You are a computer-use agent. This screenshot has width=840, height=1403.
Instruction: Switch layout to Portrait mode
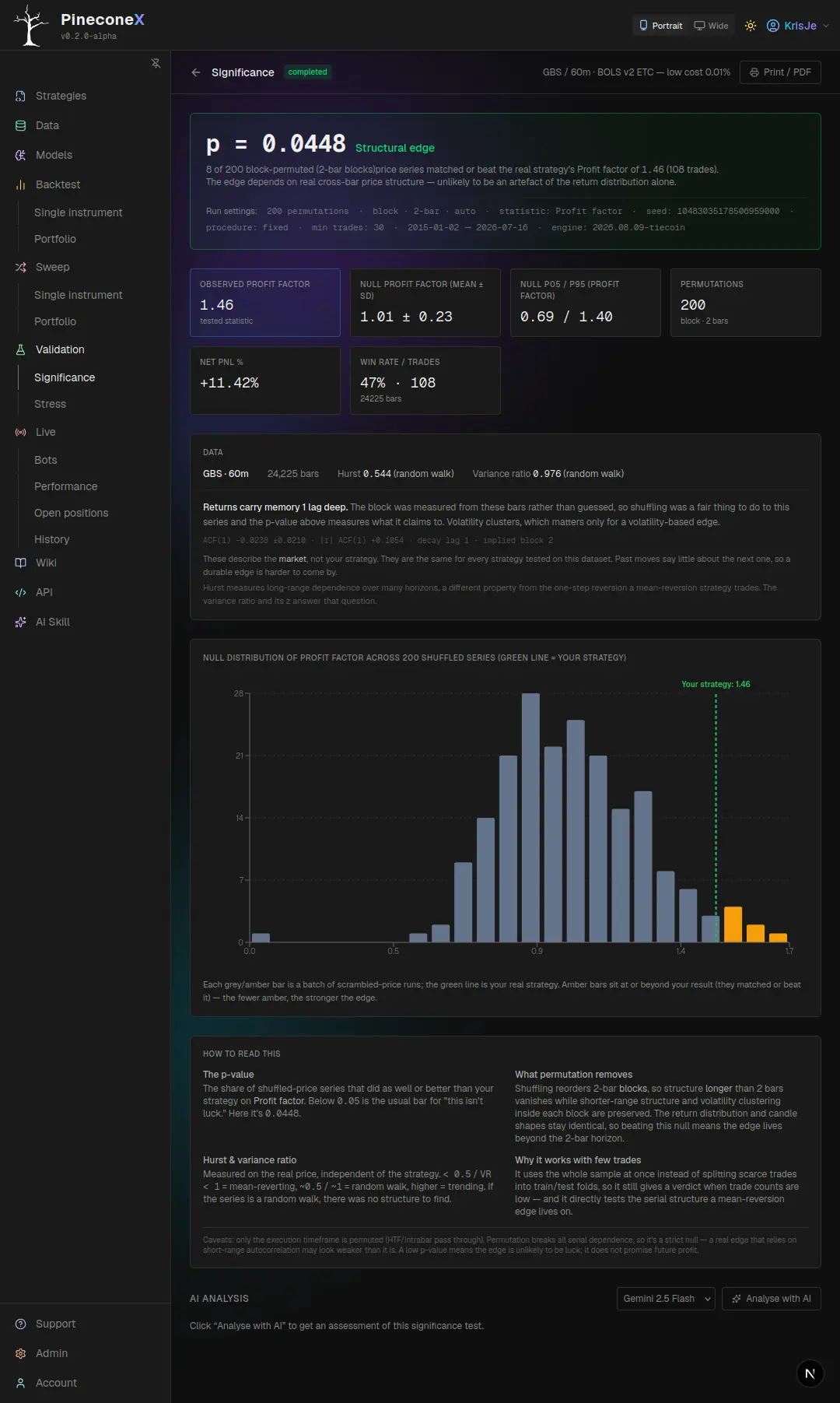point(660,26)
